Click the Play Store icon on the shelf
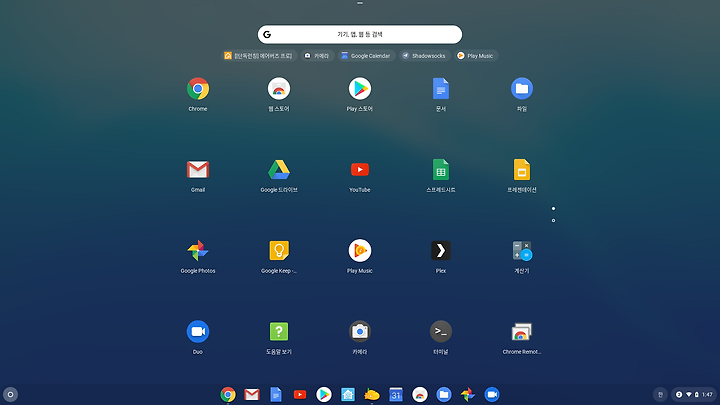The height and width of the screenshot is (405, 720). (324, 394)
